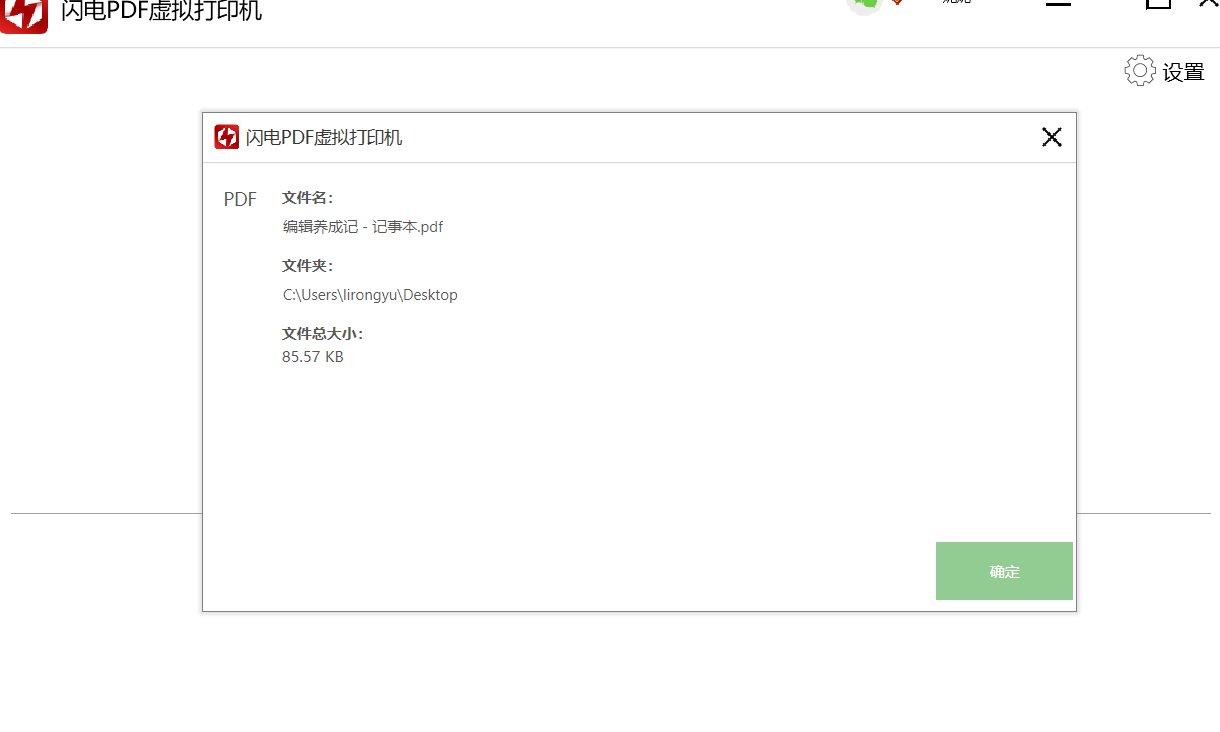This screenshot has width=1220, height=732.
Task: Click the PDF file type indicator in the dialog
Action: point(240,199)
